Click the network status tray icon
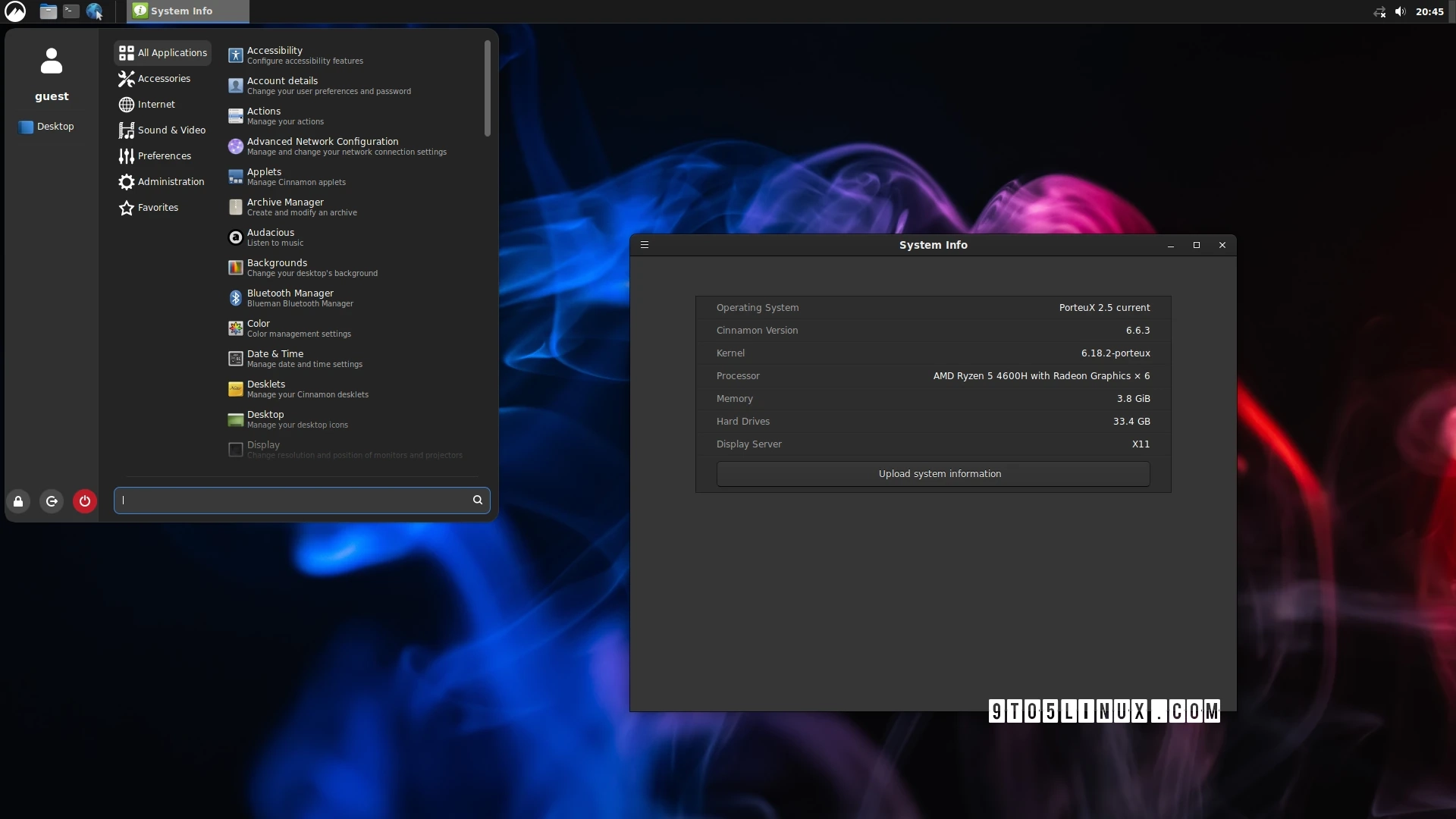The image size is (1456, 819). click(1379, 11)
